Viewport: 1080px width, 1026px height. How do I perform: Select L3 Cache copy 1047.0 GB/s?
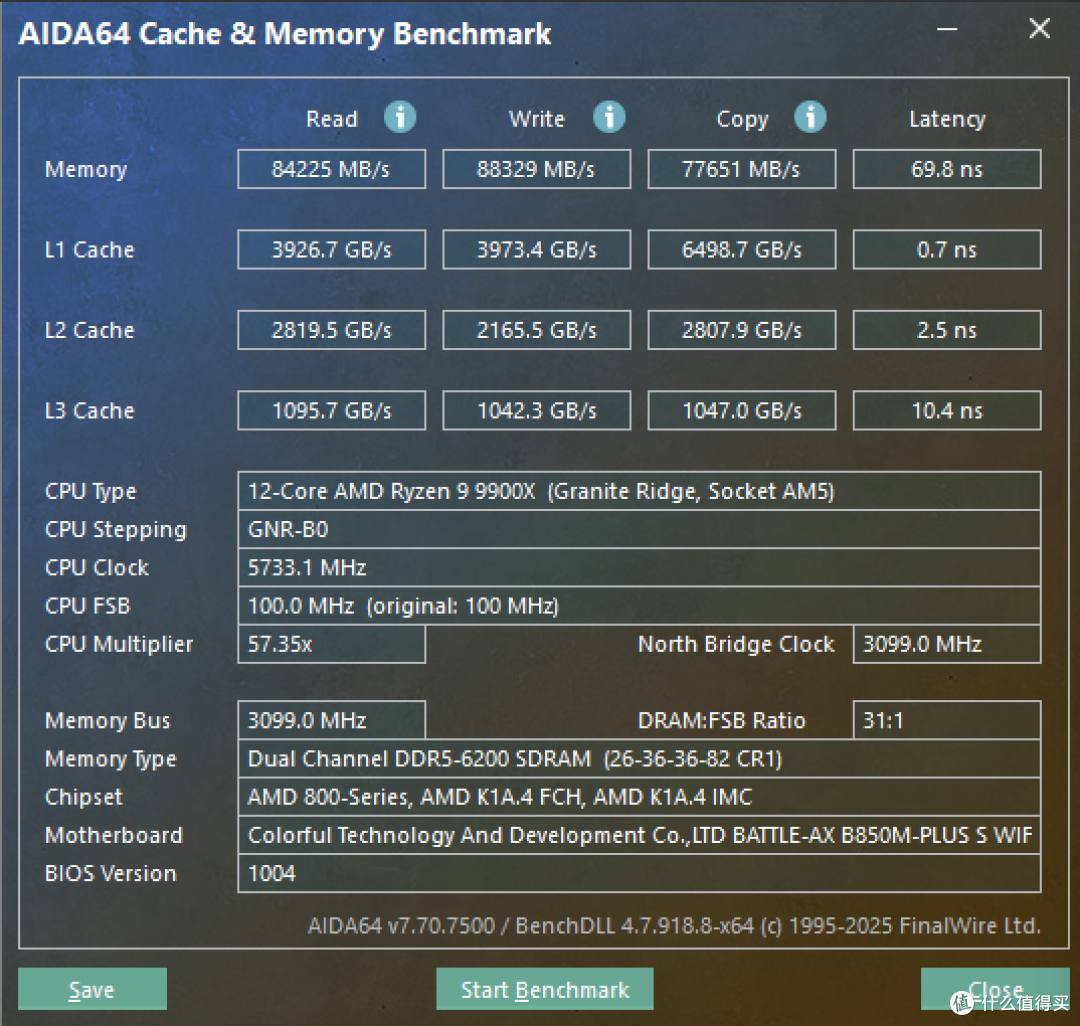point(742,410)
